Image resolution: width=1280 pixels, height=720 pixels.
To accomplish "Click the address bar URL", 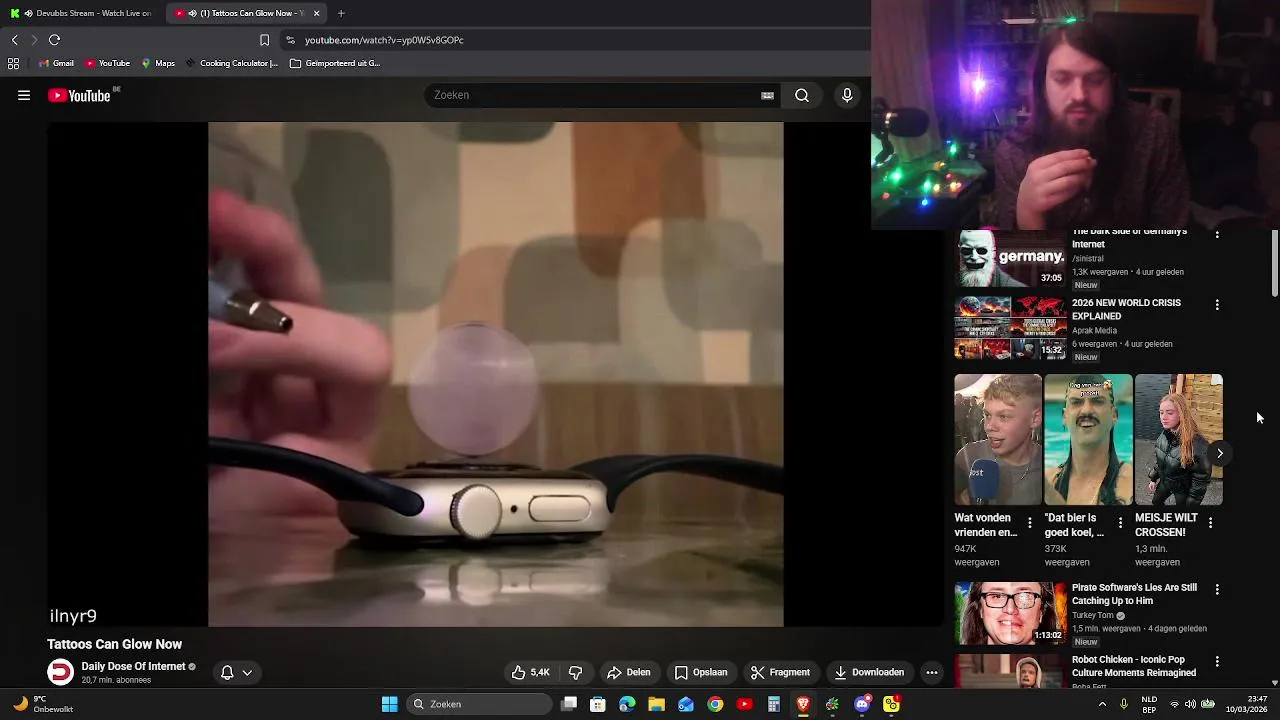I will coord(384,40).
